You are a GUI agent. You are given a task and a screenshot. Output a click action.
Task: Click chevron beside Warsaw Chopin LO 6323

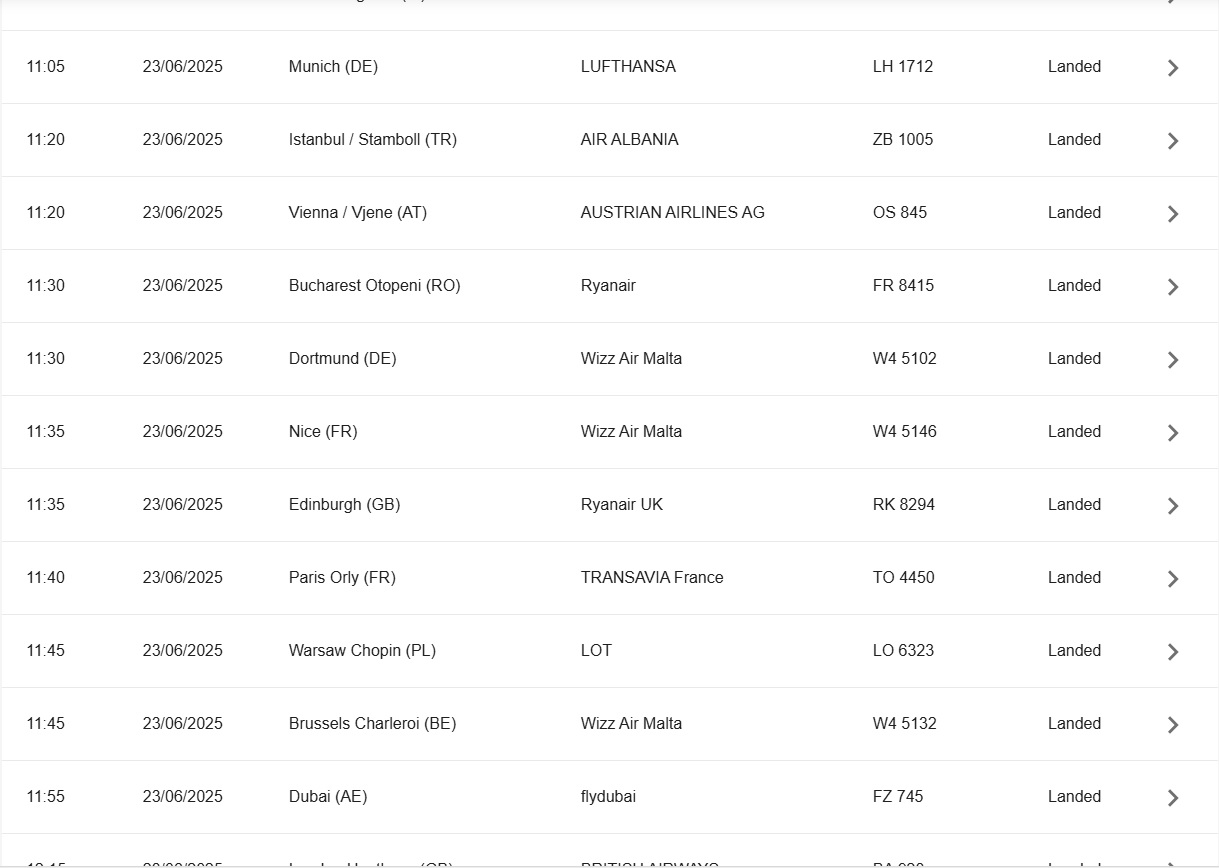coord(1173,652)
